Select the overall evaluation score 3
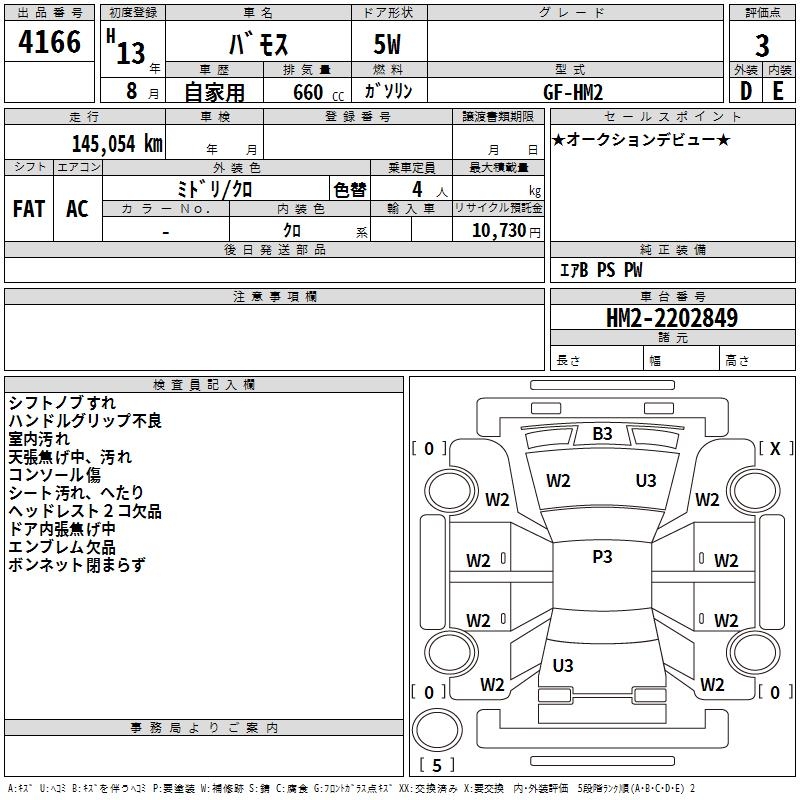800x800 pixels. click(x=762, y=45)
